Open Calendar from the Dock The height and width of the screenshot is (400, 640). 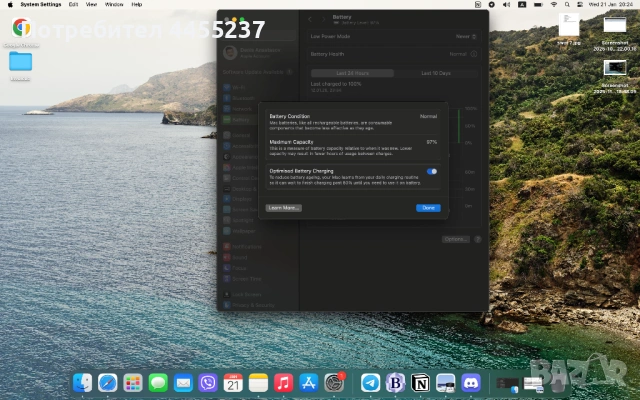point(233,383)
